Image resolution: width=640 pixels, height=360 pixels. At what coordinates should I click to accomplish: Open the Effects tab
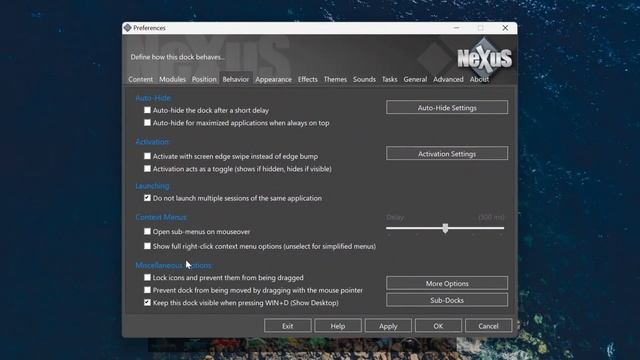click(x=307, y=79)
